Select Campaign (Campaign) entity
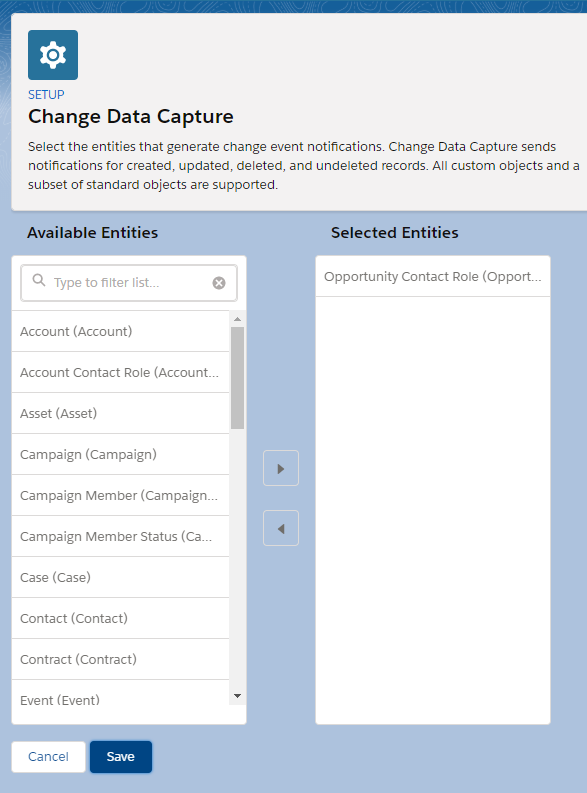This screenshot has height=793, width=587. point(120,454)
